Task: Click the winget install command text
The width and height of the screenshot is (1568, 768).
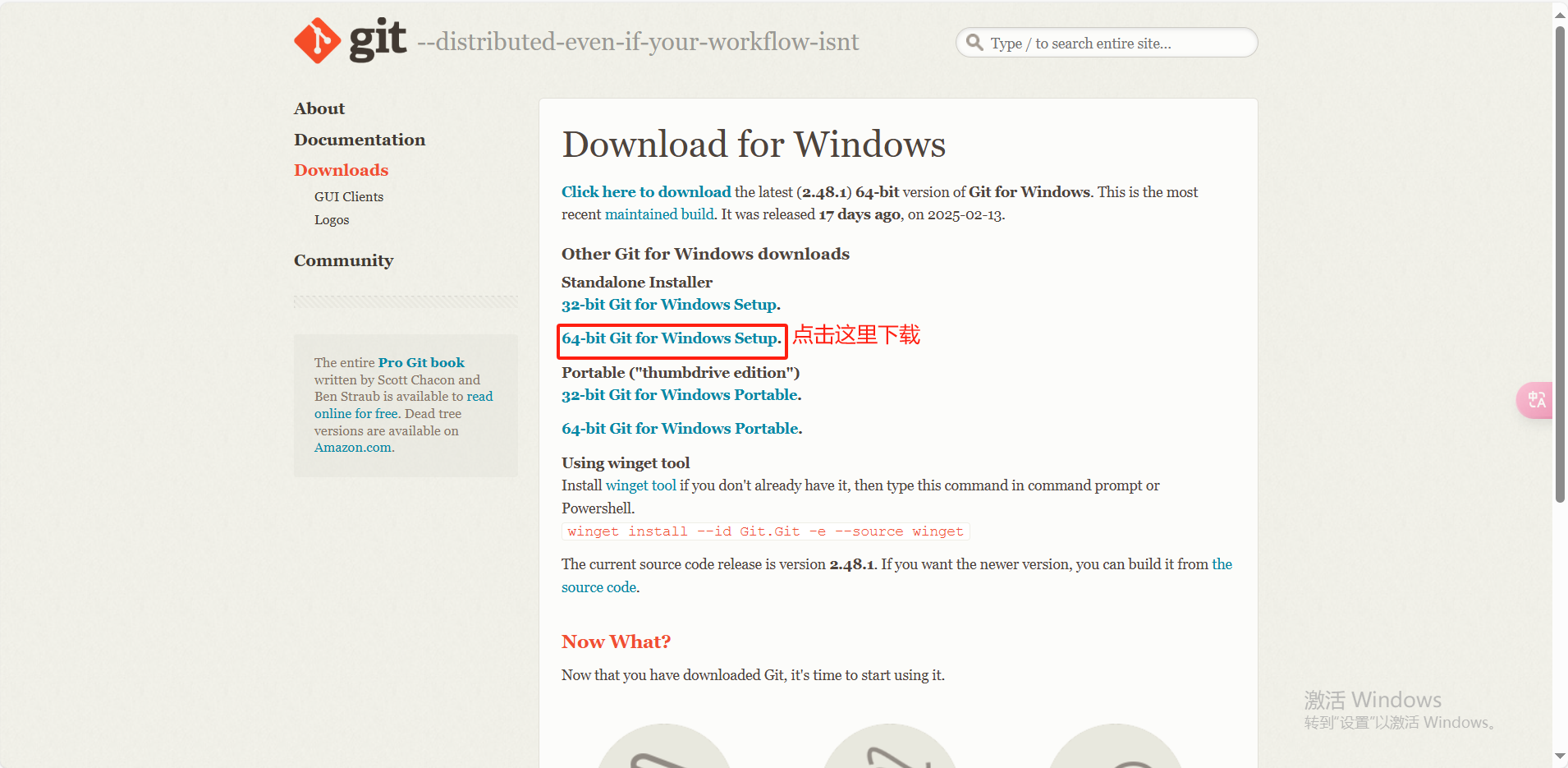Action: 765,531
